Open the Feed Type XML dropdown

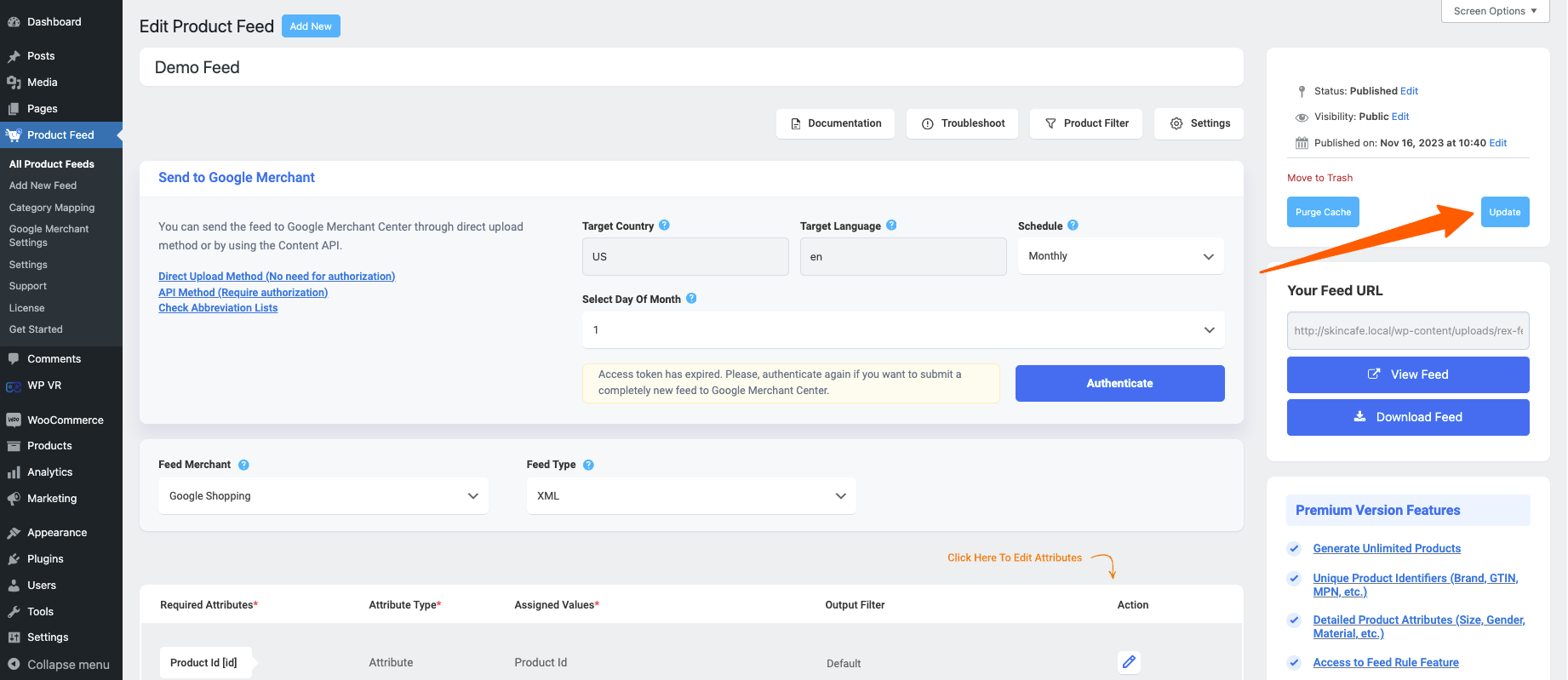click(691, 496)
